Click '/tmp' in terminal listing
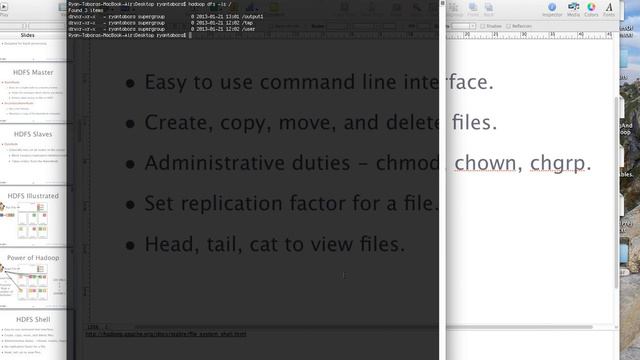Viewport: 640px width, 360px height. pos(247,23)
